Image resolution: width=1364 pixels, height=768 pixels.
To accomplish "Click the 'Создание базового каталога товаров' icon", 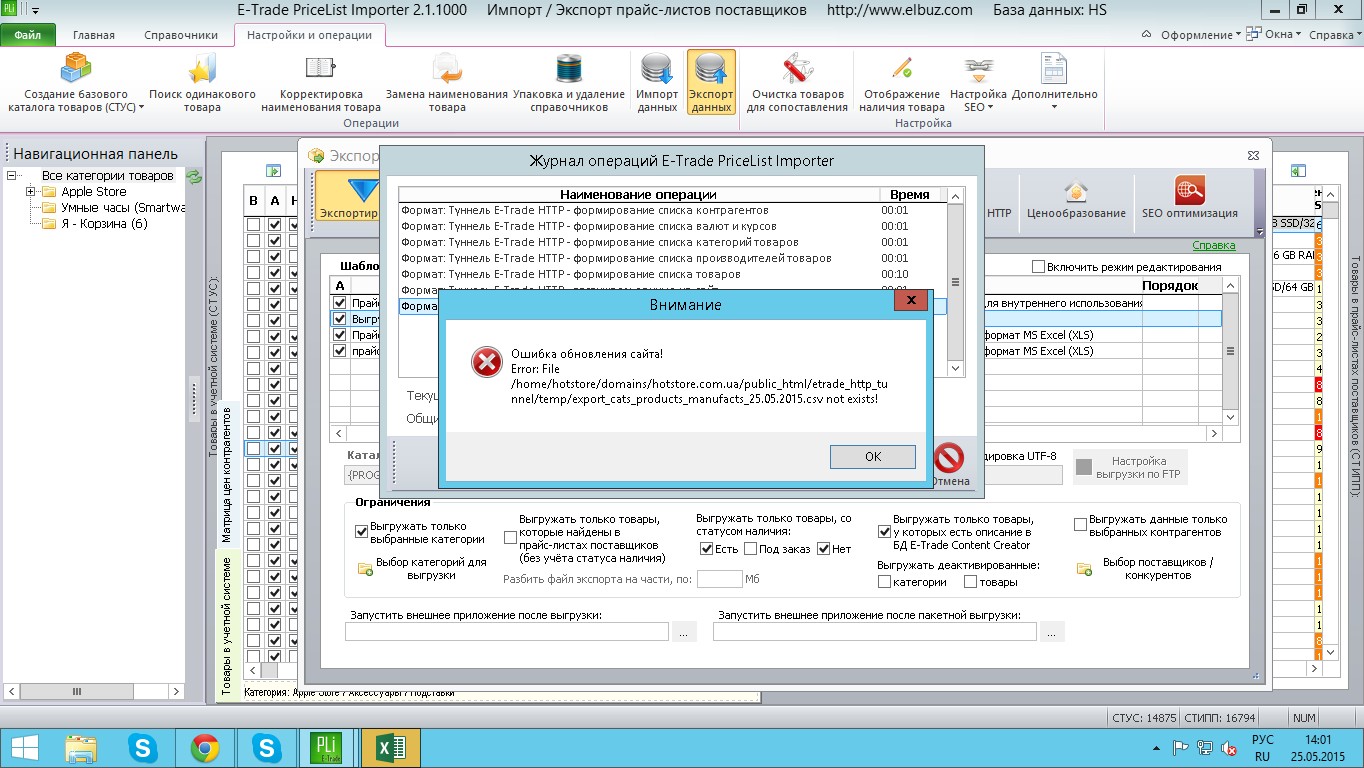I will coord(76,68).
